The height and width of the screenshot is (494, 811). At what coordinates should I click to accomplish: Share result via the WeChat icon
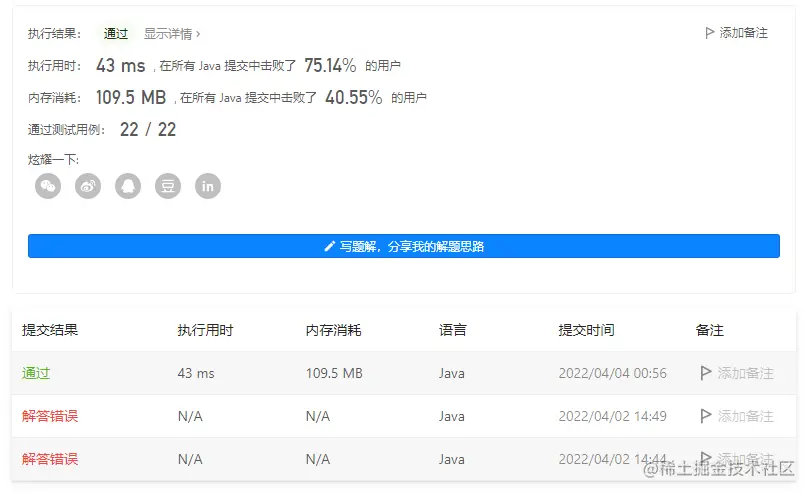click(x=48, y=186)
